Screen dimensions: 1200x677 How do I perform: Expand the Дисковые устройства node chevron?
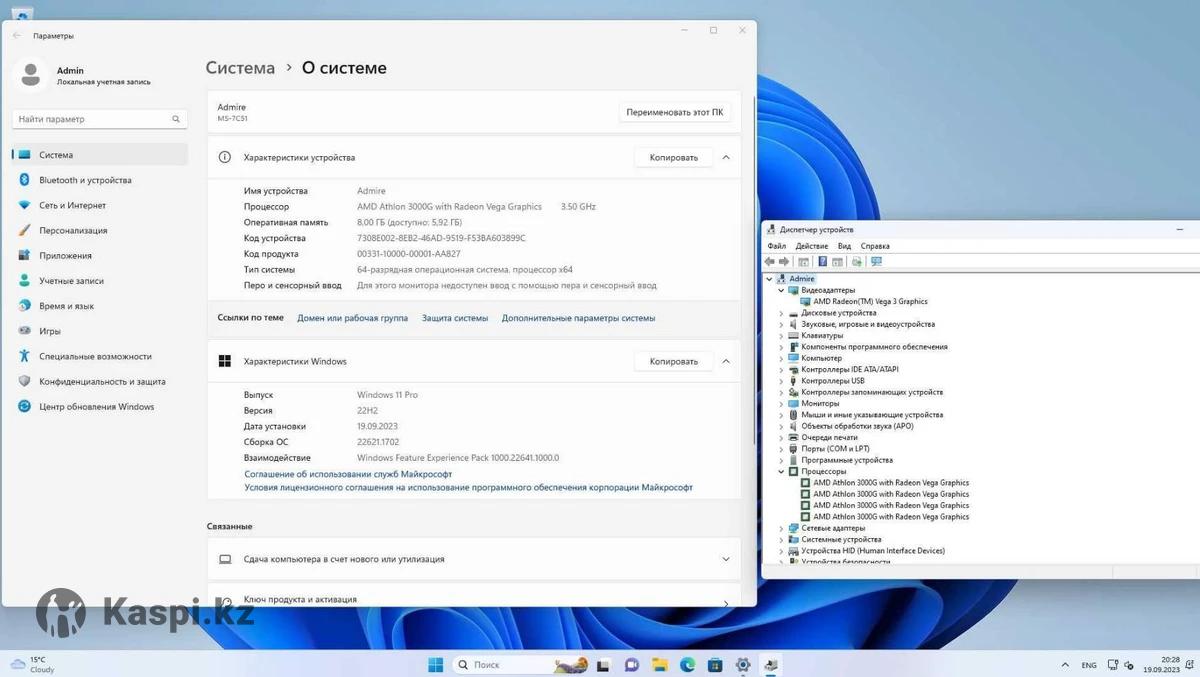click(781, 313)
